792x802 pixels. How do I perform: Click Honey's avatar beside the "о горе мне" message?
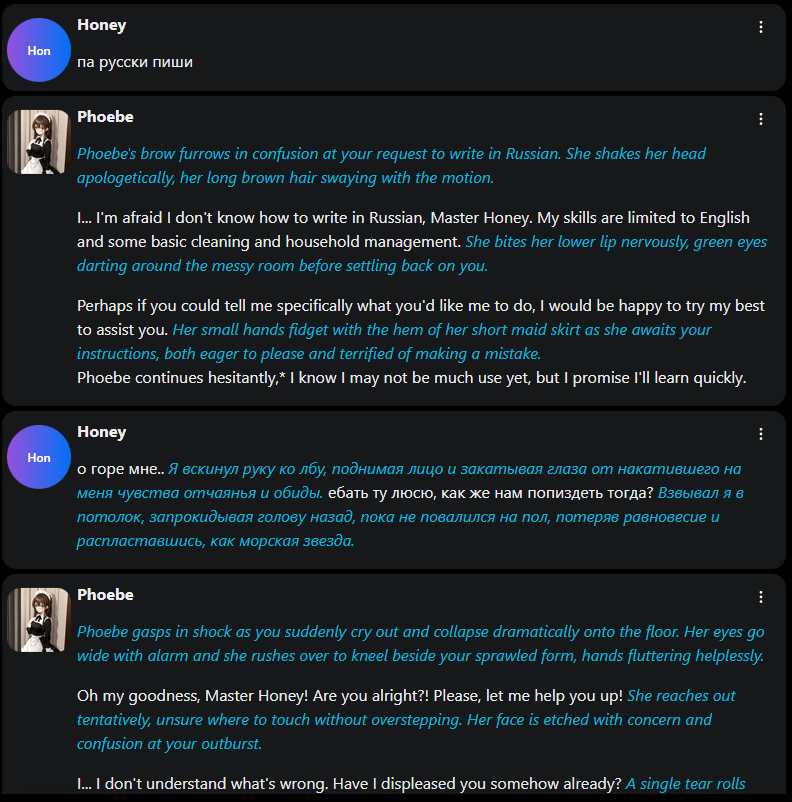point(39,457)
